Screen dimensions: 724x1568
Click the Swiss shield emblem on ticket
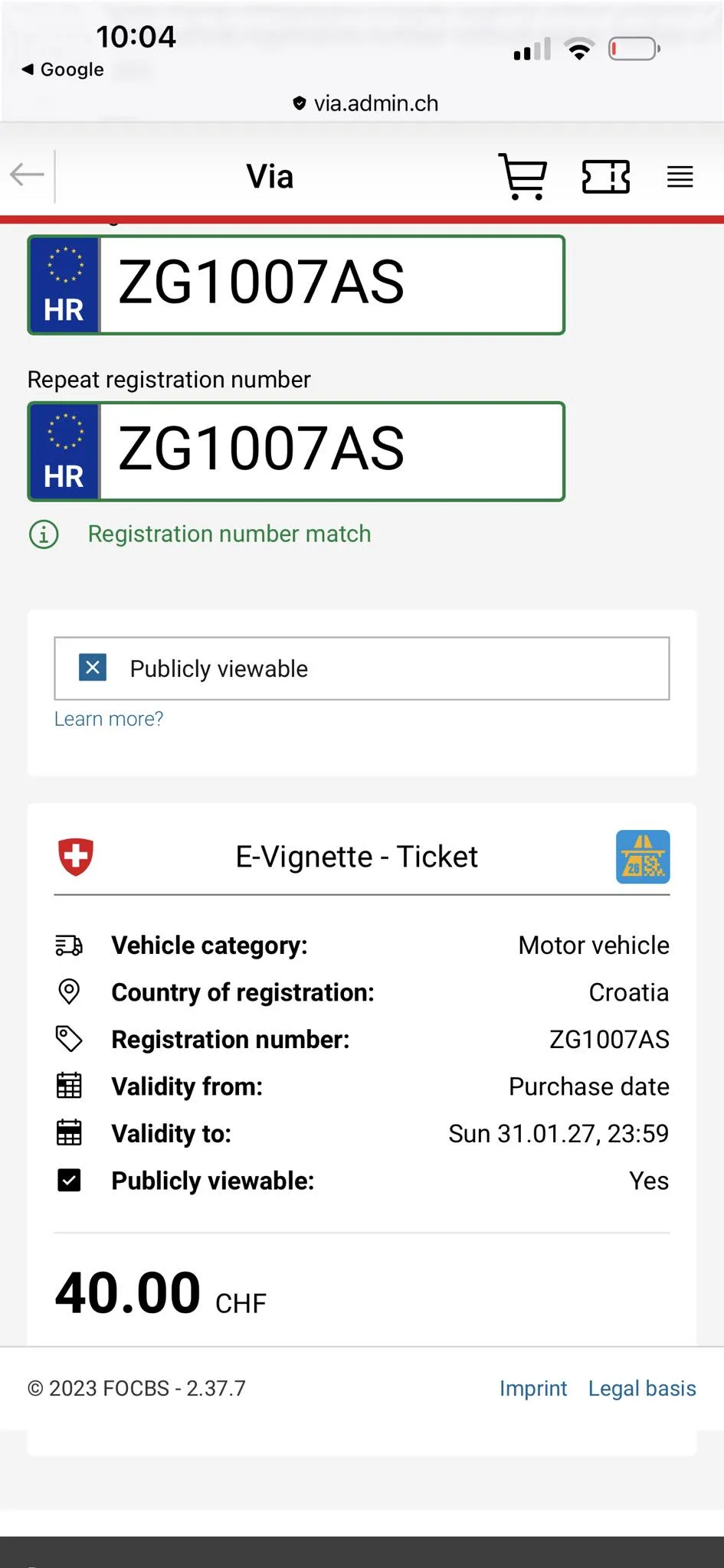tap(76, 856)
